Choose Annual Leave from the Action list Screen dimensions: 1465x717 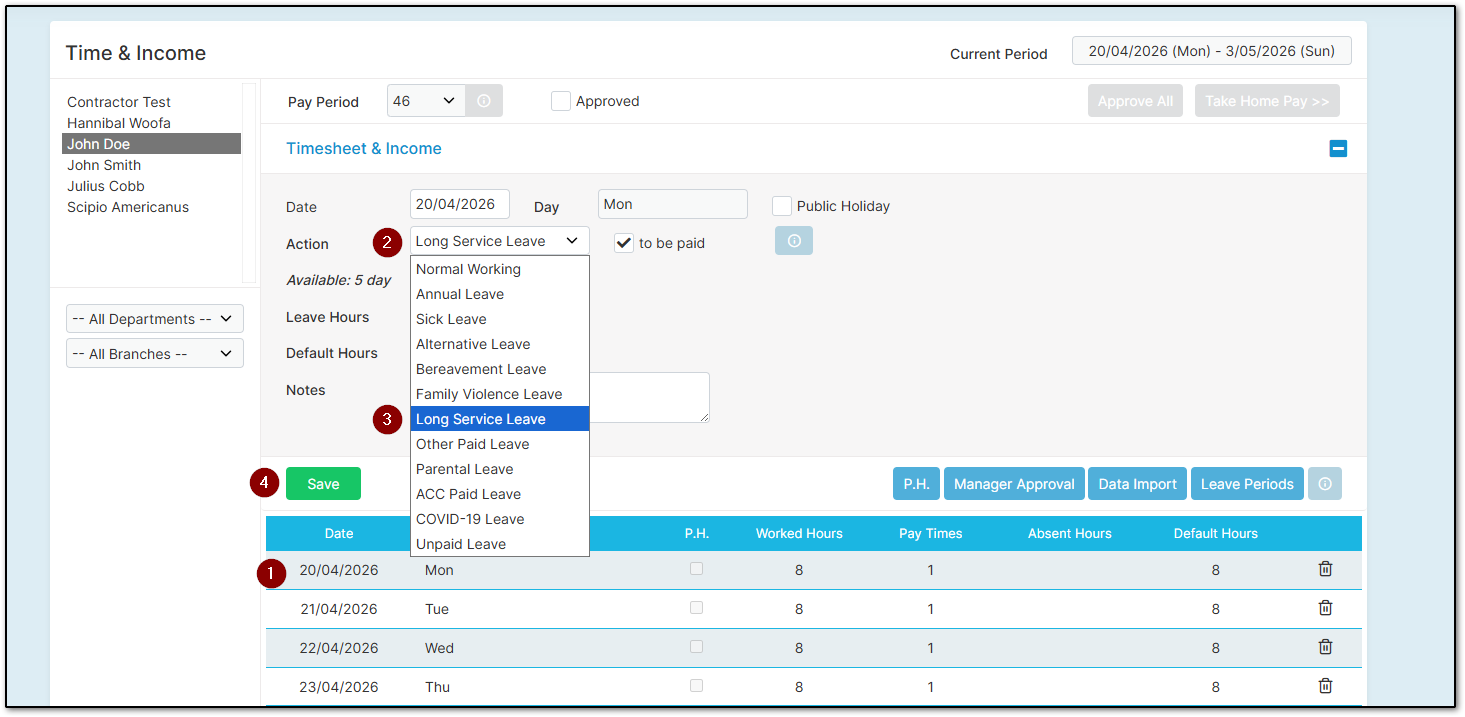coord(460,294)
